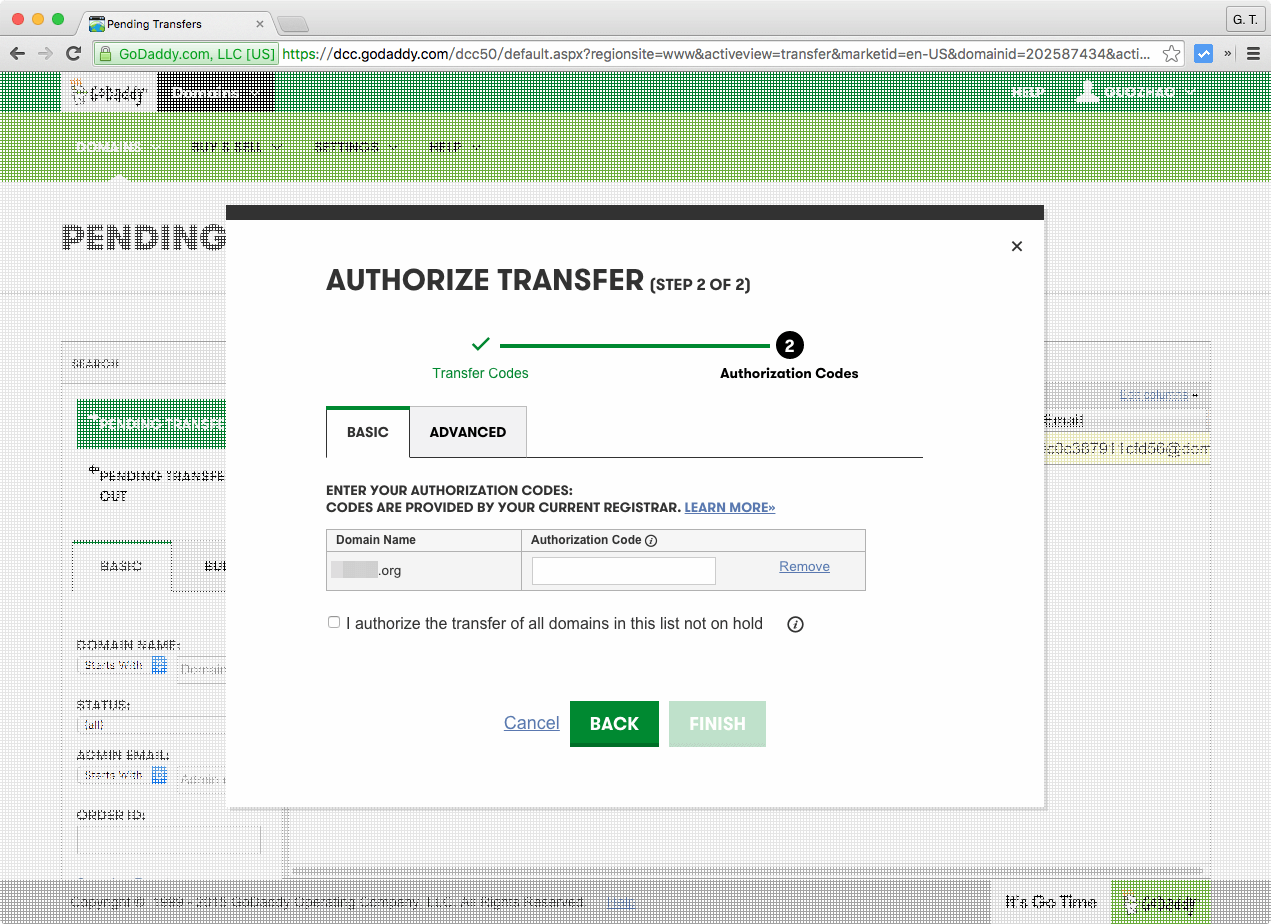
Task: Click the Starts With icon under Domain Name filter
Action: pos(159,664)
